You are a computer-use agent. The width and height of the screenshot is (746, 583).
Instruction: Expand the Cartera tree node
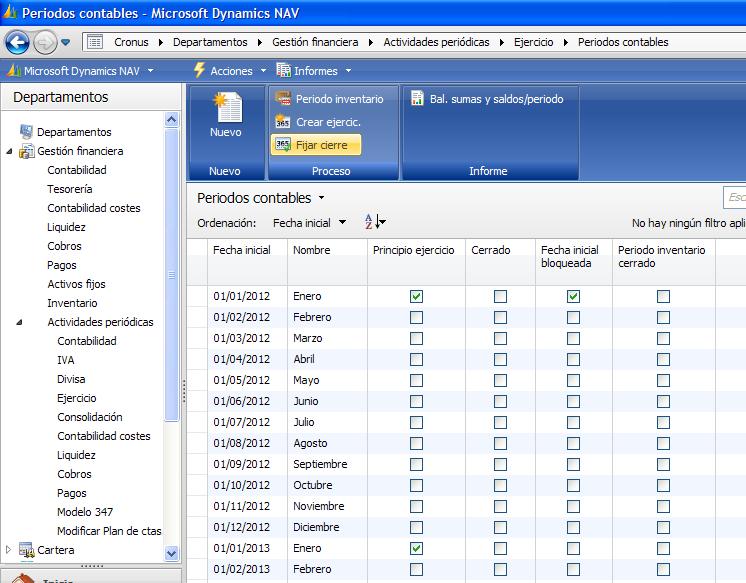pyautogui.click(x=9, y=550)
